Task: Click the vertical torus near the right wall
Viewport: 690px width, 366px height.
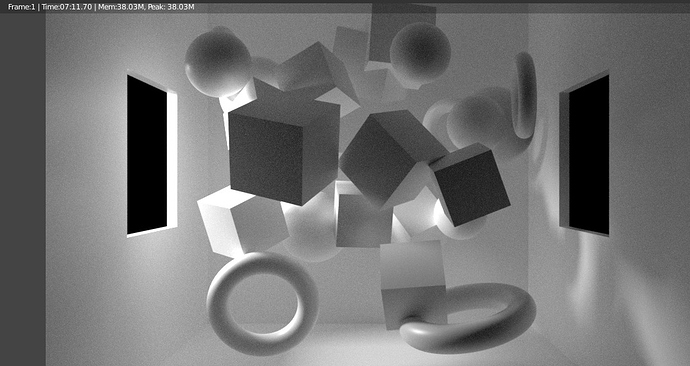Action: 525,95
